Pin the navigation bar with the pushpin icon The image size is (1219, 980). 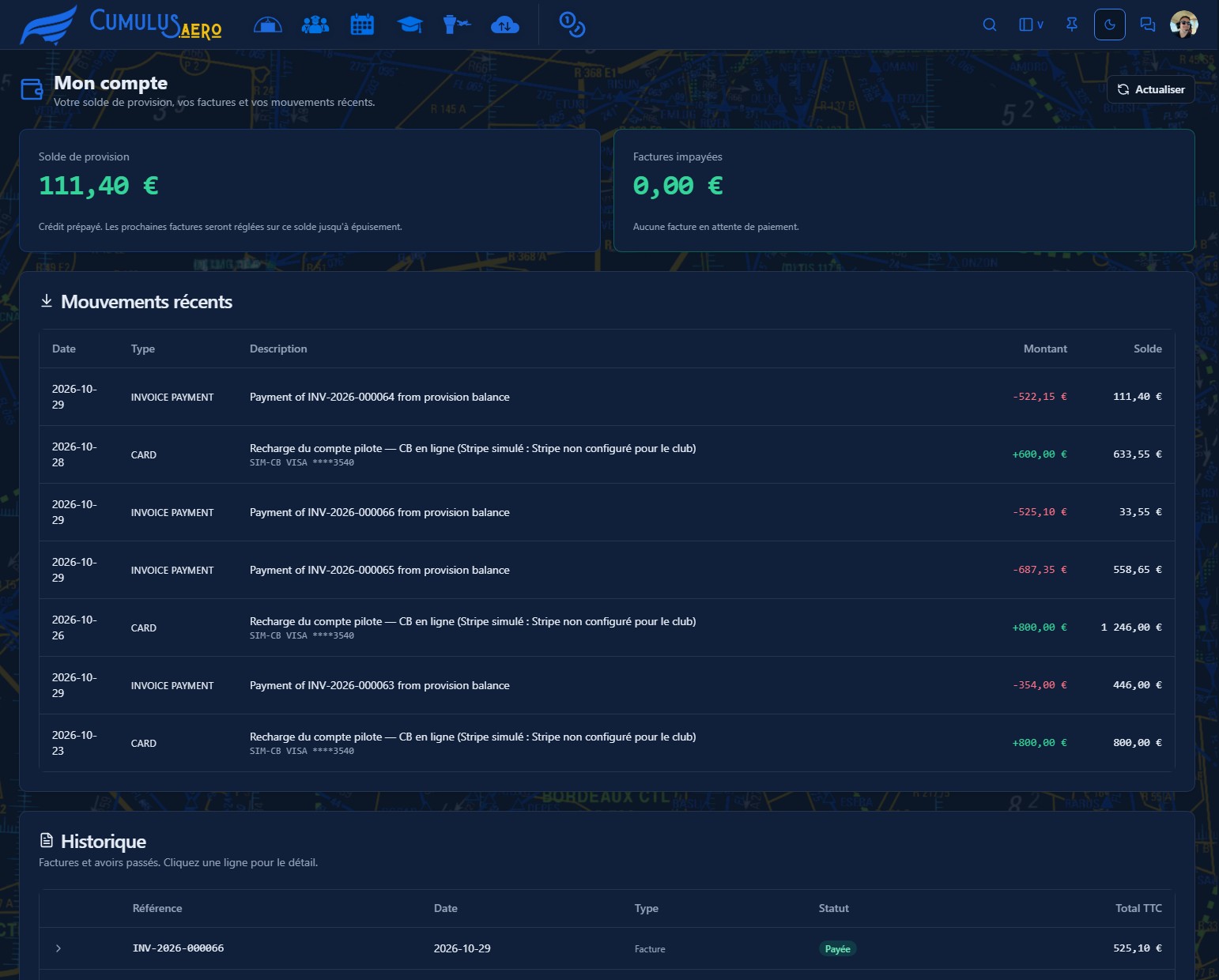tap(1072, 24)
